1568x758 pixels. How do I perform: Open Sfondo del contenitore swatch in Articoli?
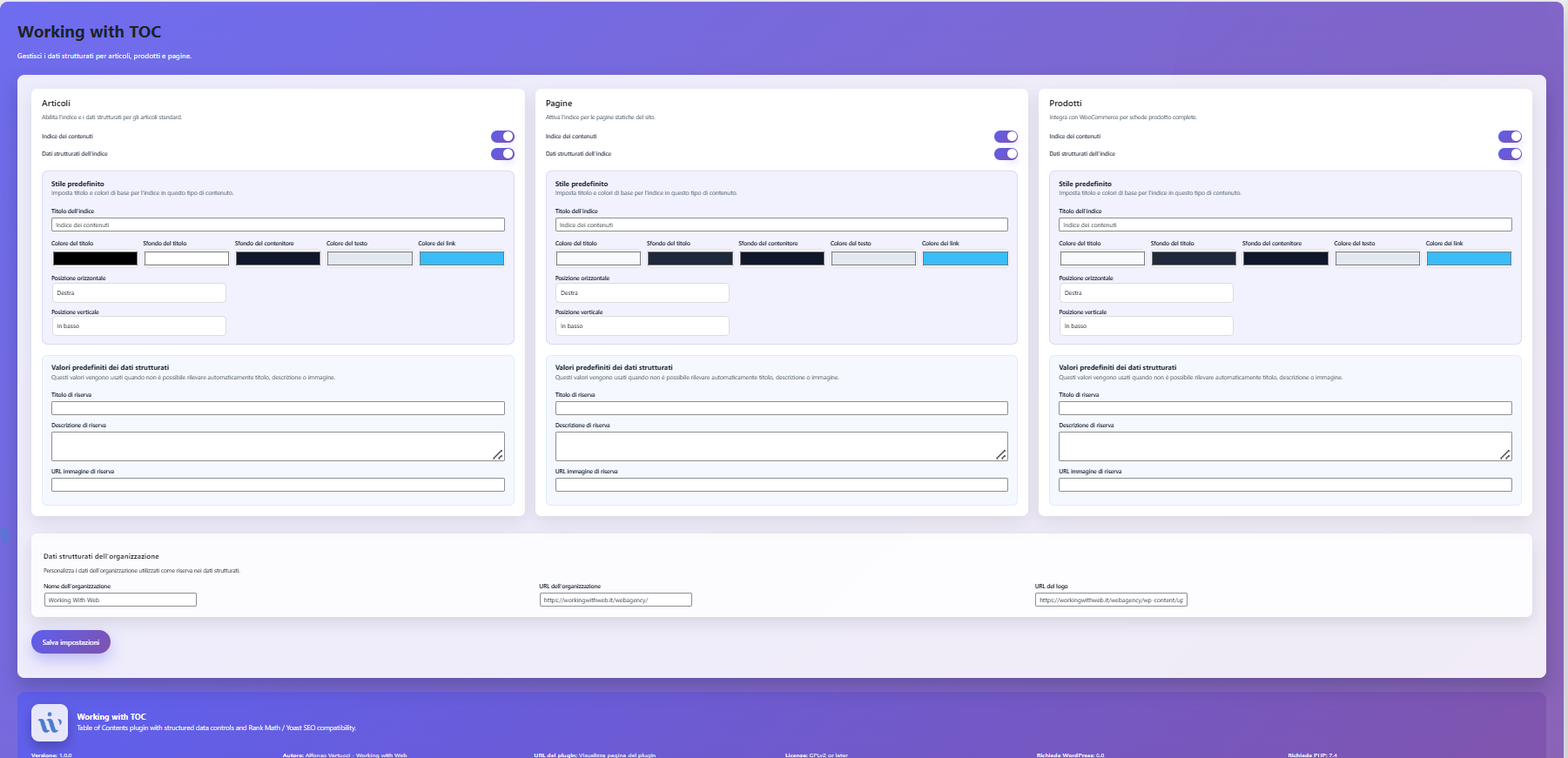[279, 258]
